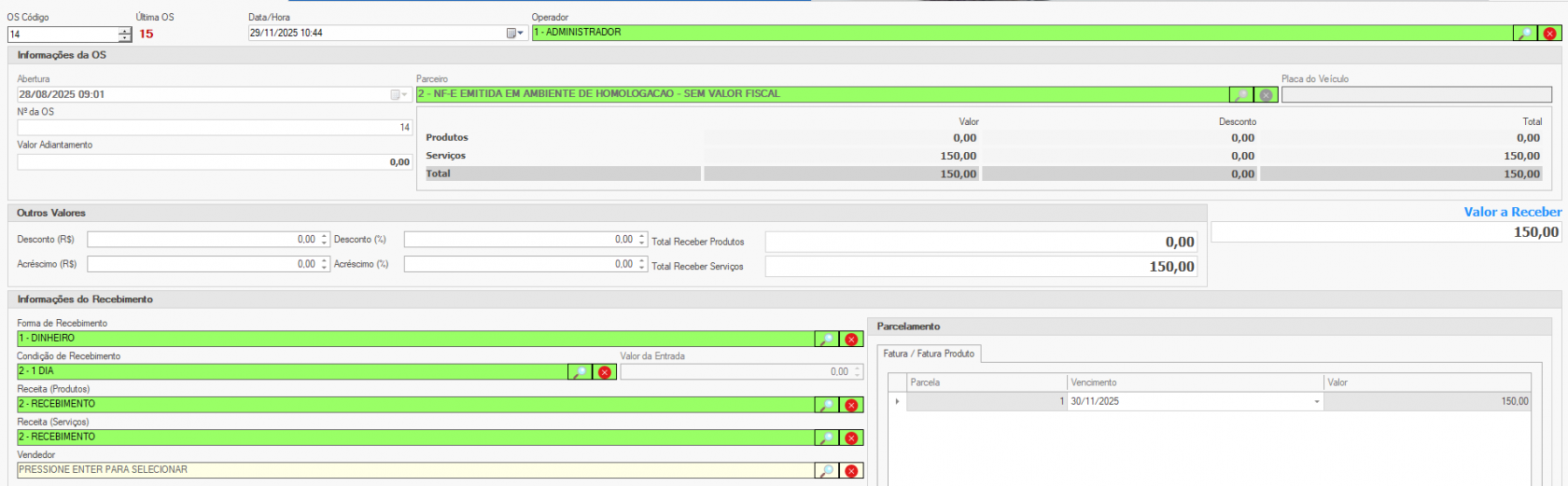
Task: Click the OS Código spinner arrows
Action: (125, 35)
